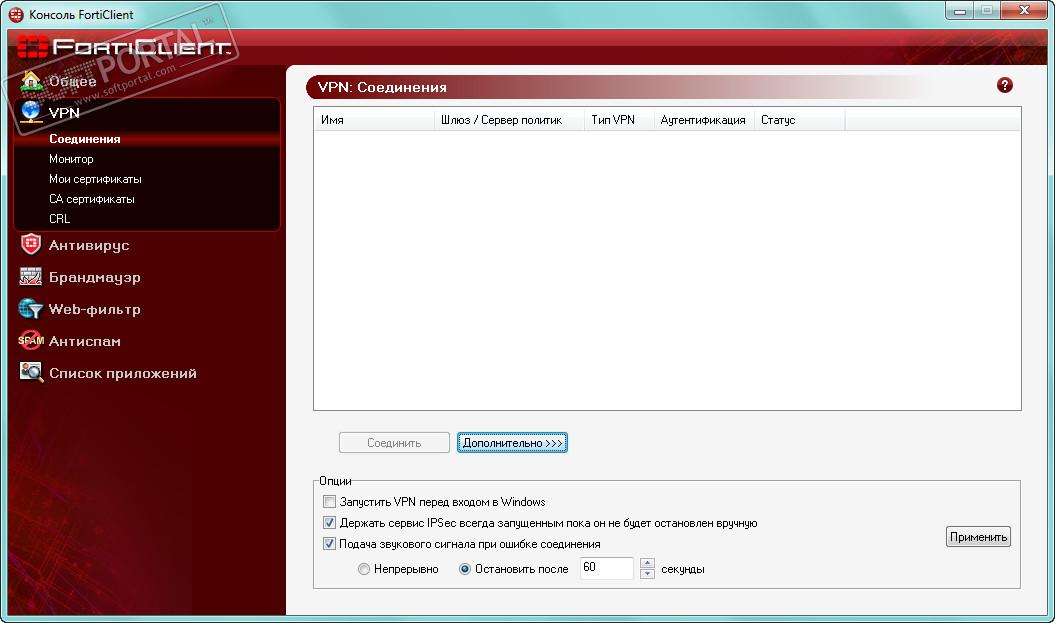
Task: Increase seconds with spinner up arrow
Action: click(647, 563)
